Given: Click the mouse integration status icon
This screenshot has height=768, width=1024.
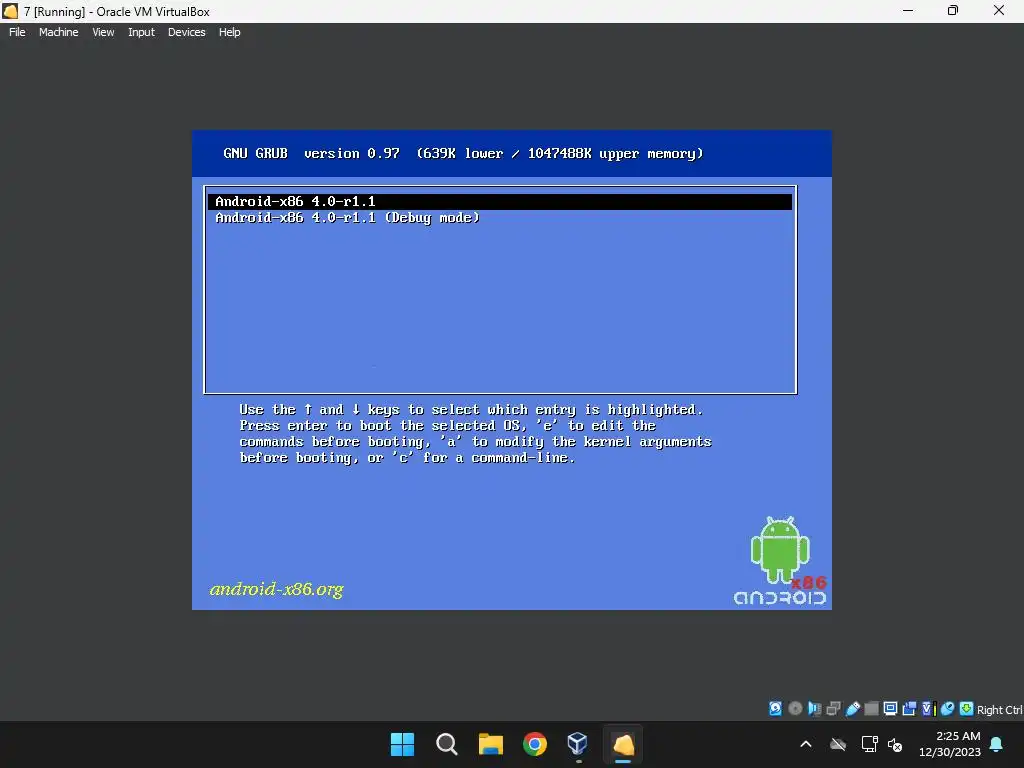Looking at the screenshot, I should tap(948, 709).
